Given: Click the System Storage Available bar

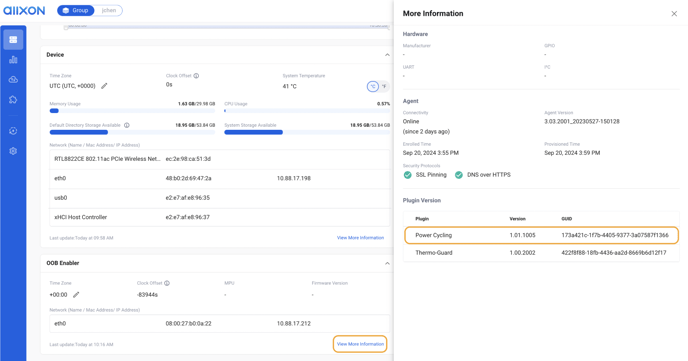Looking at the screenshot, I should tap(307, 132).
